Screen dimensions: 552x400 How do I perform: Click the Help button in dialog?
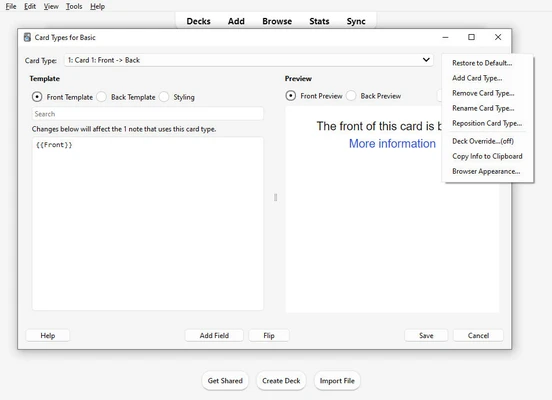click(x=48, y=336)
